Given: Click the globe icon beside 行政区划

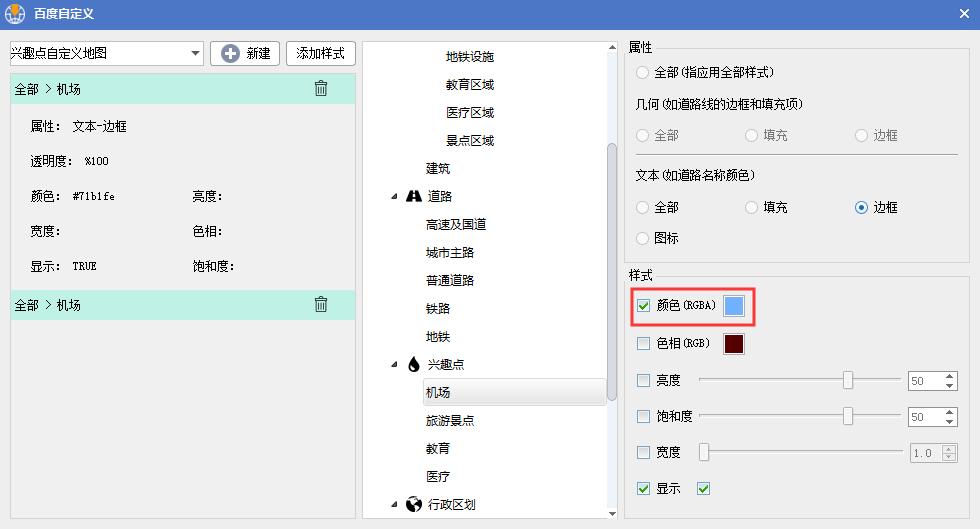Looking at the screenshot, I should pyautogui.click(x=414, y=504).
